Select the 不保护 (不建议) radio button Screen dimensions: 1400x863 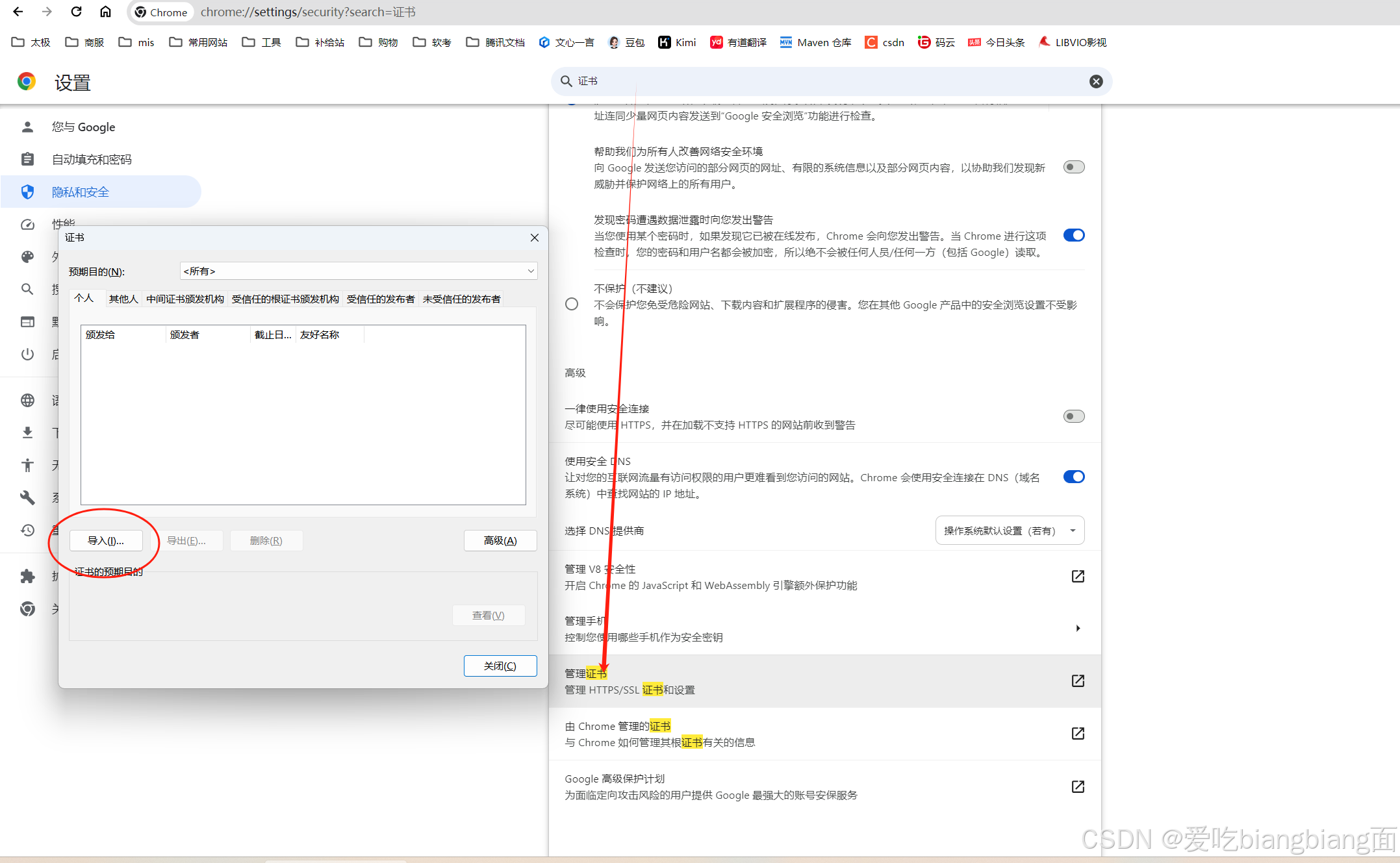click(572, 304)
